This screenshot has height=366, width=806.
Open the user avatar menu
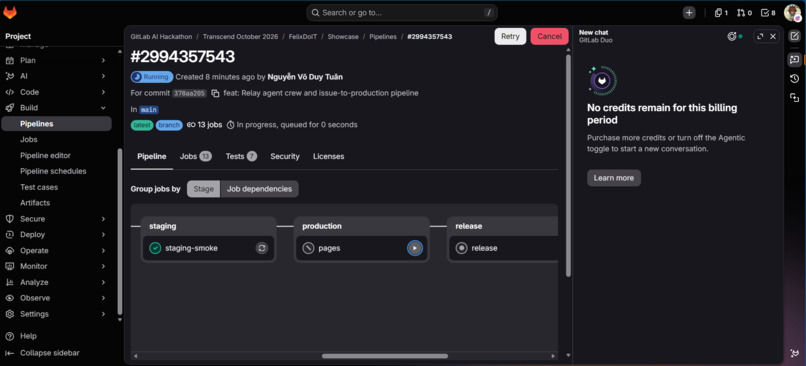(792, 13)
